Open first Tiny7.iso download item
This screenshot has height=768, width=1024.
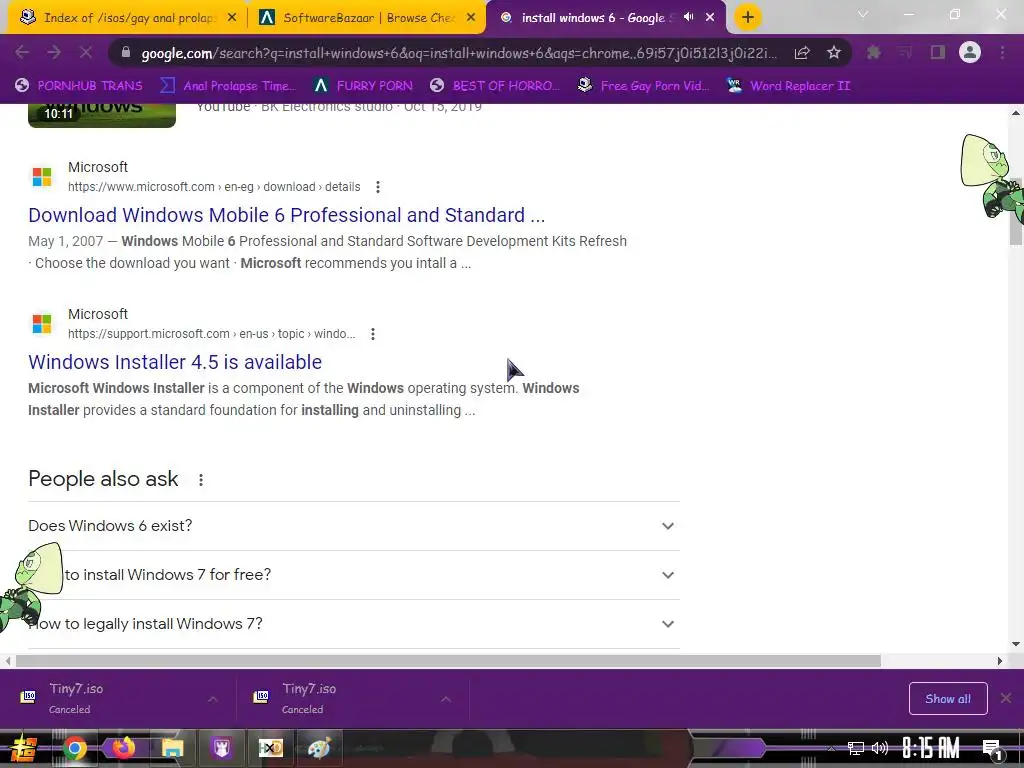[108, 698]
